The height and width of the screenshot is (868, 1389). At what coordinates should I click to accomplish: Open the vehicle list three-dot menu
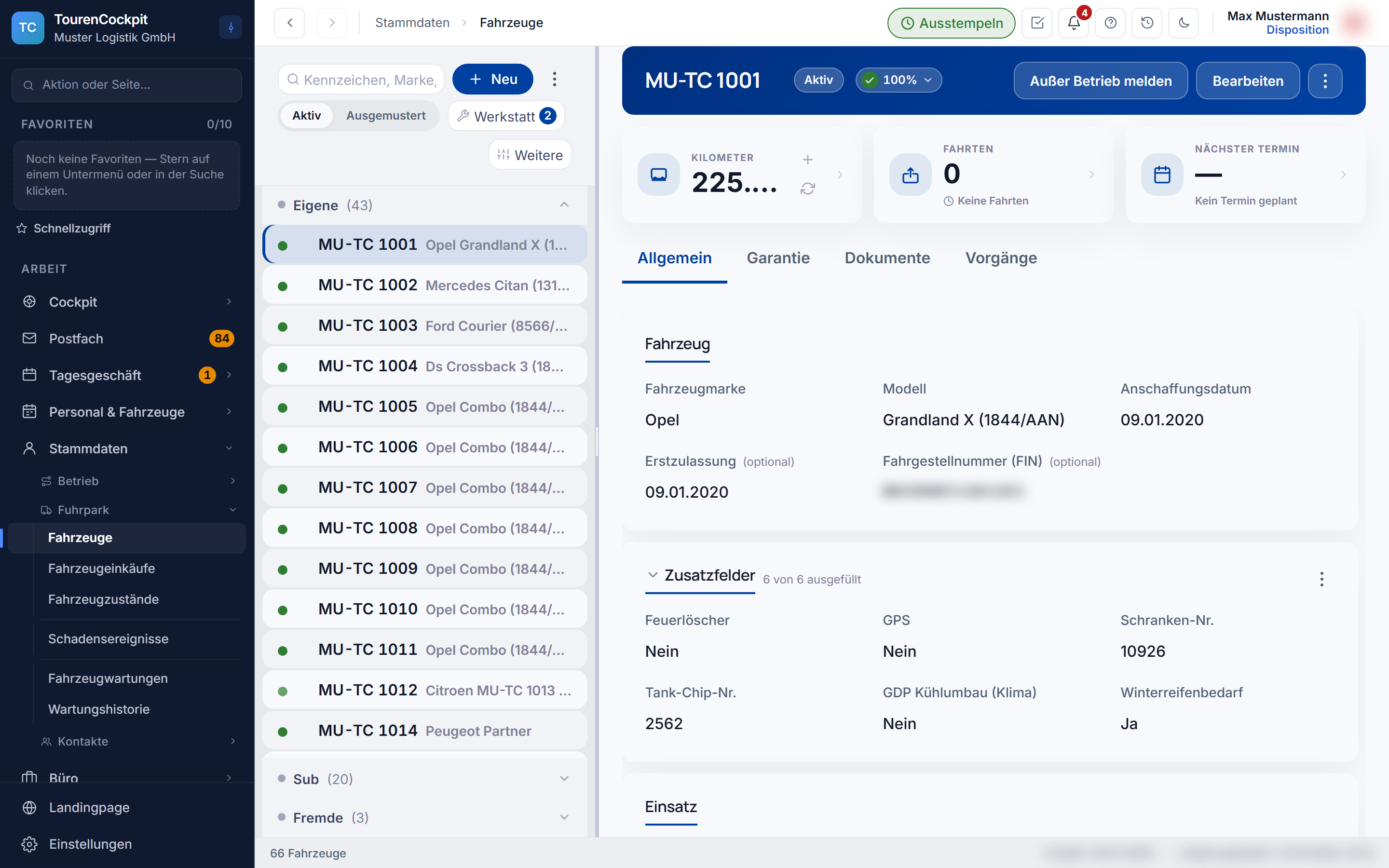pyautogui.click(x=555, y=79)
